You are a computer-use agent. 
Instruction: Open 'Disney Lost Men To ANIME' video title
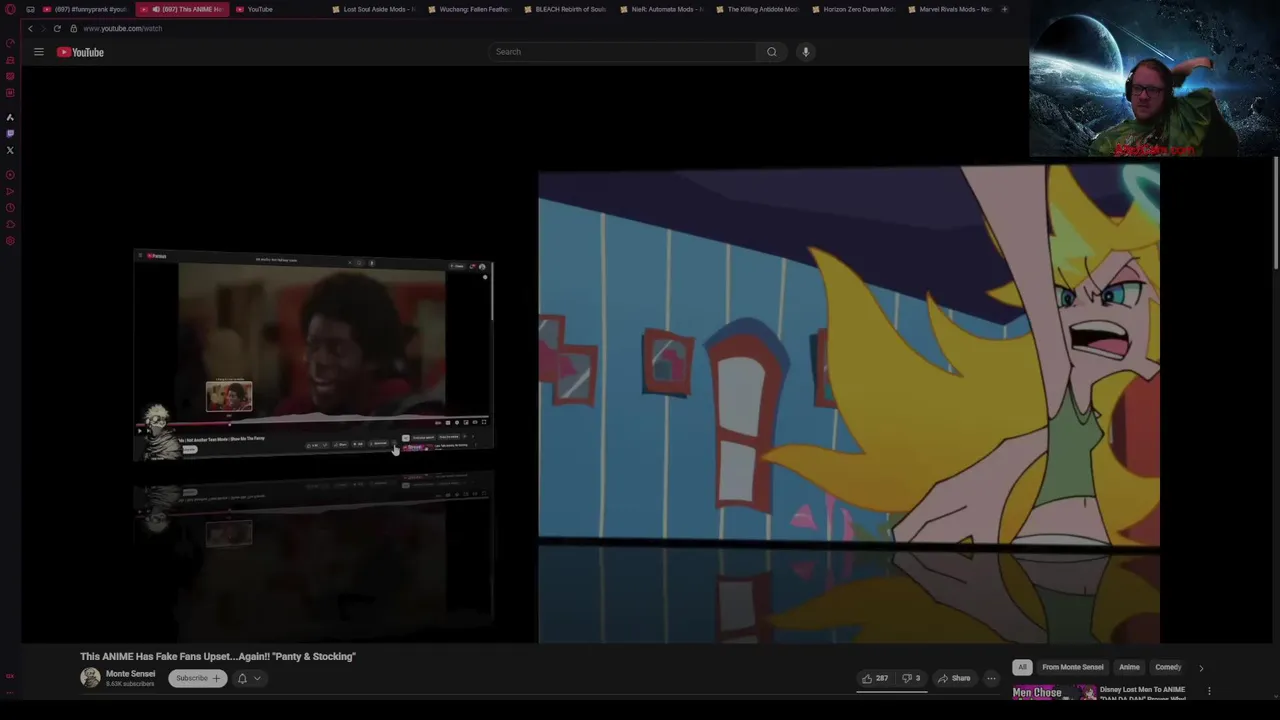(1142, 690)
